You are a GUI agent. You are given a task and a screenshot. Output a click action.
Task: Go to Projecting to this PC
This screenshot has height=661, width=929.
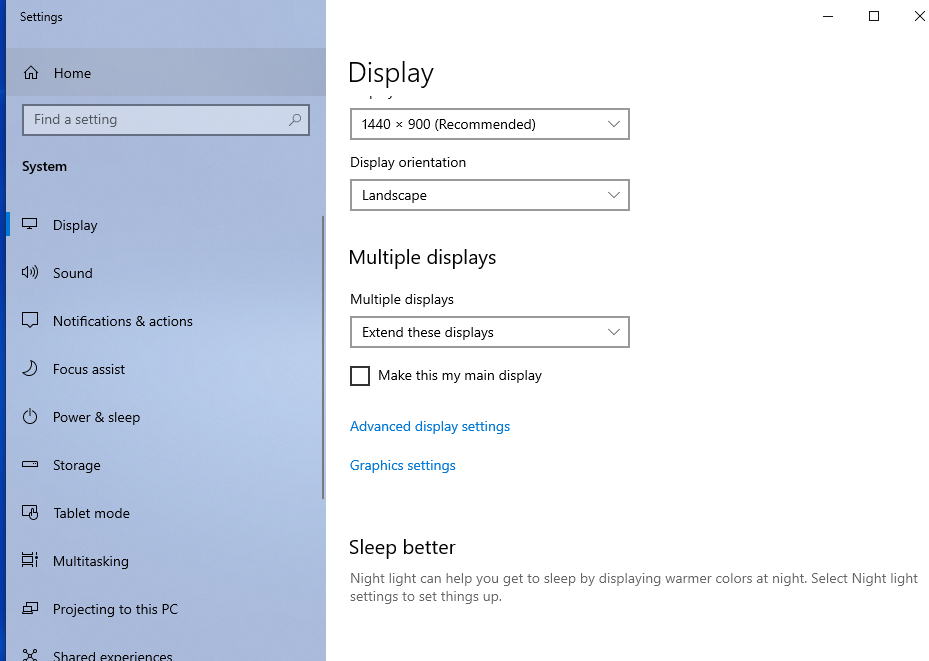[x=115, y=609]
